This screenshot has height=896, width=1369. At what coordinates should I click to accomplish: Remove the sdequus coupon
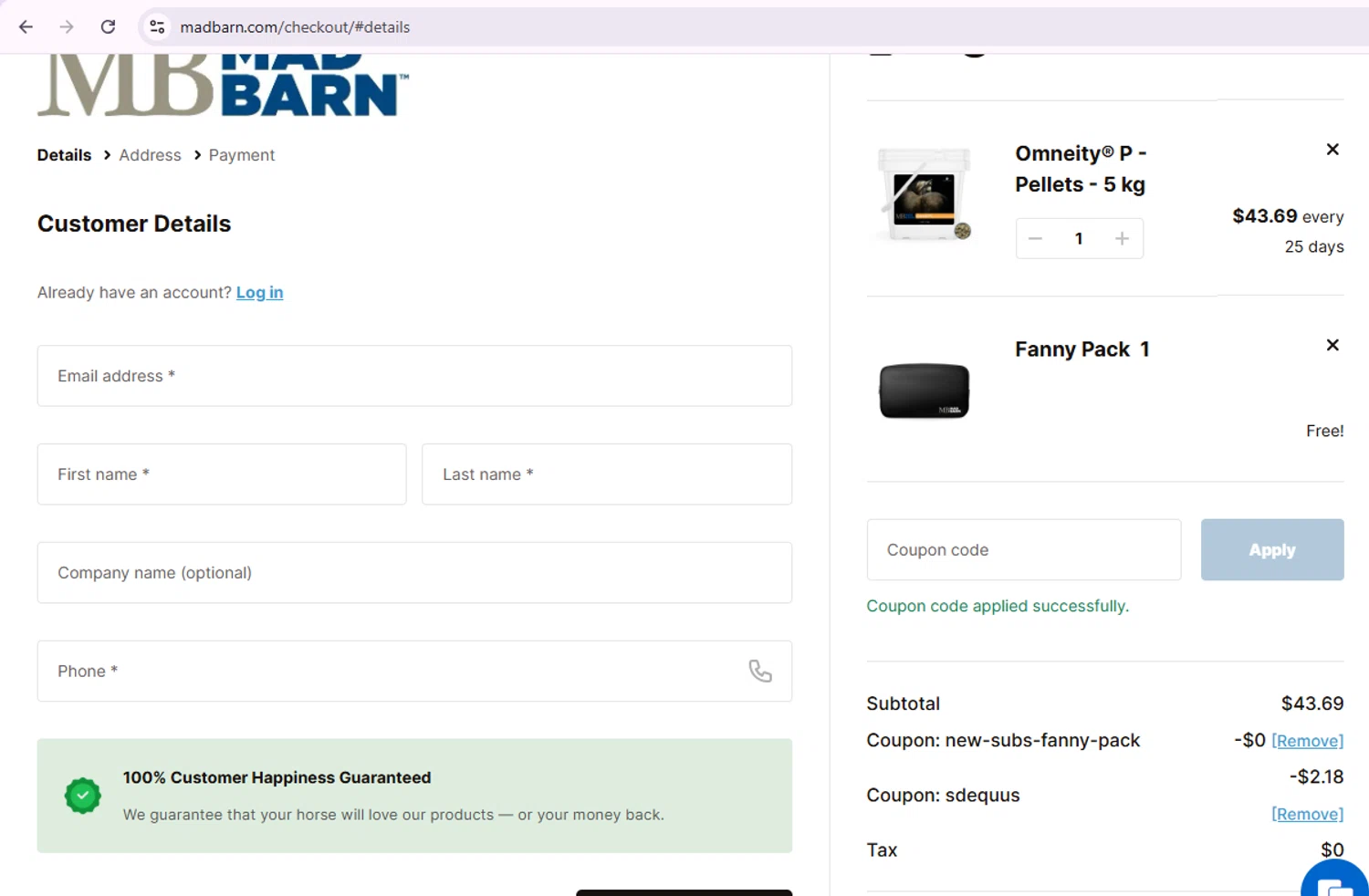point(1307,814)
